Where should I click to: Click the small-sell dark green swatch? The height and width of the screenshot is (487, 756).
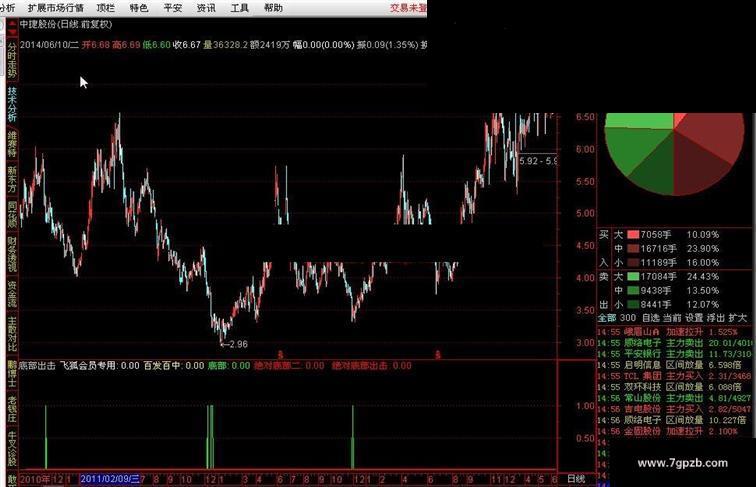pyautogui.click(x=633, y=305)
